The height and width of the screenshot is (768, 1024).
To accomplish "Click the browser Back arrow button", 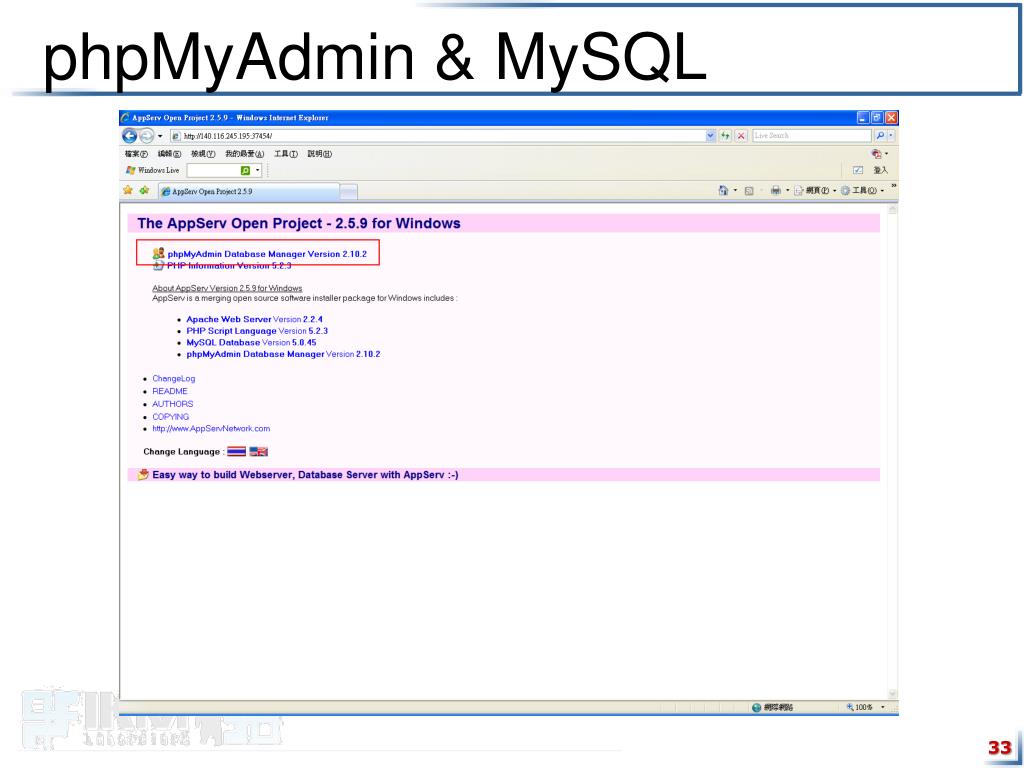I will [129, 136].
